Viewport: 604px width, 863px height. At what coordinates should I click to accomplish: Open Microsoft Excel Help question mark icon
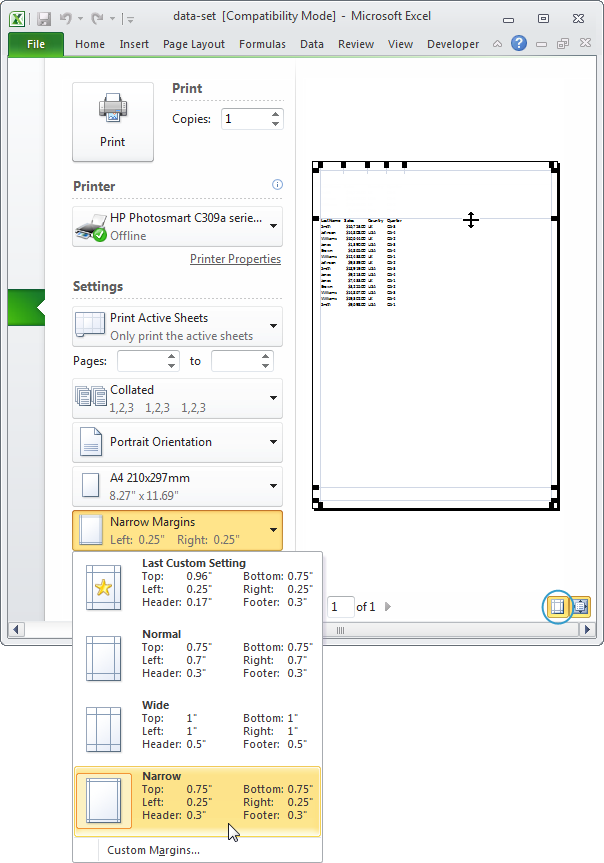point(519,44)
